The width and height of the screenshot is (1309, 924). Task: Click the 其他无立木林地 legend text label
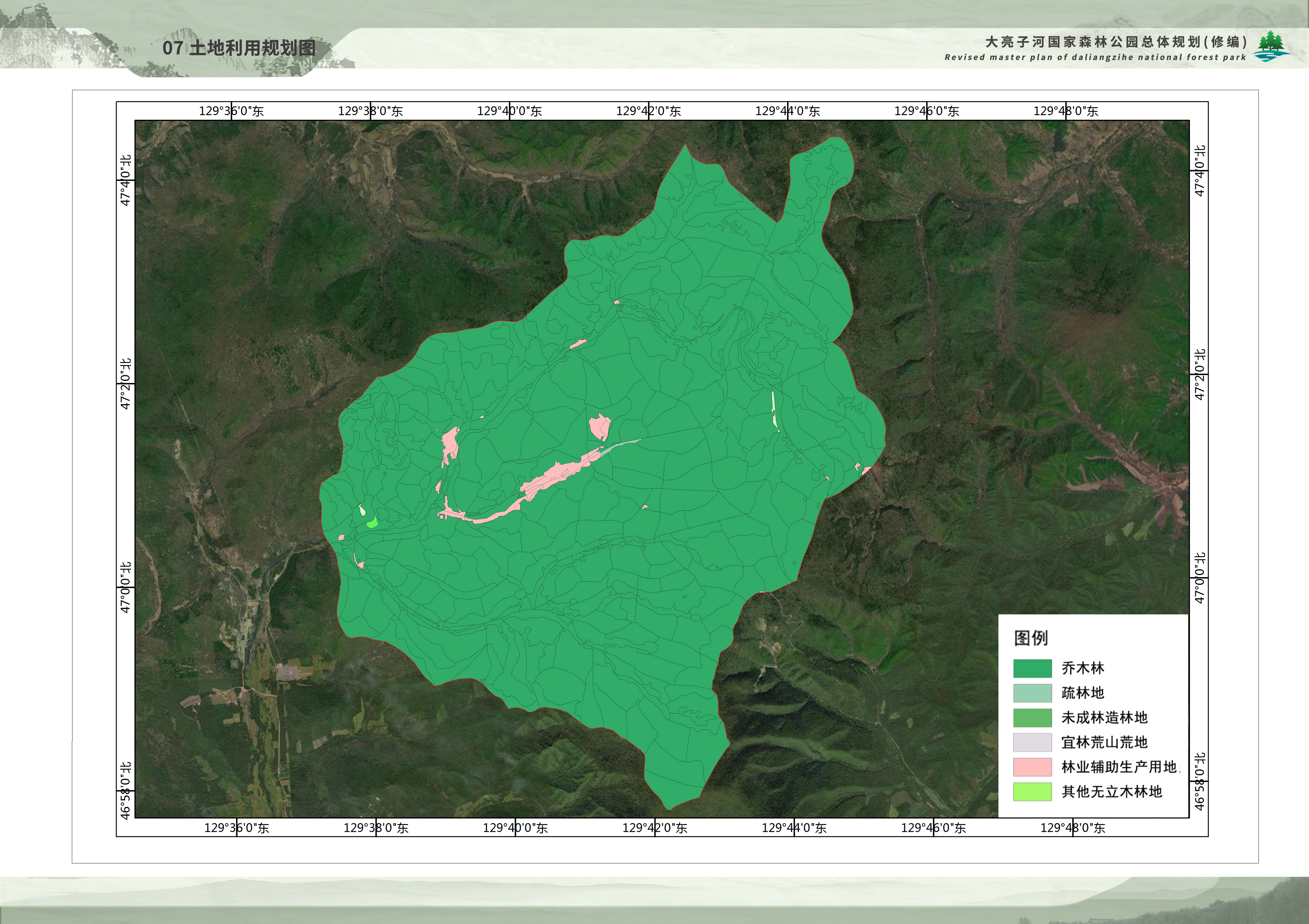point(1111,792)
